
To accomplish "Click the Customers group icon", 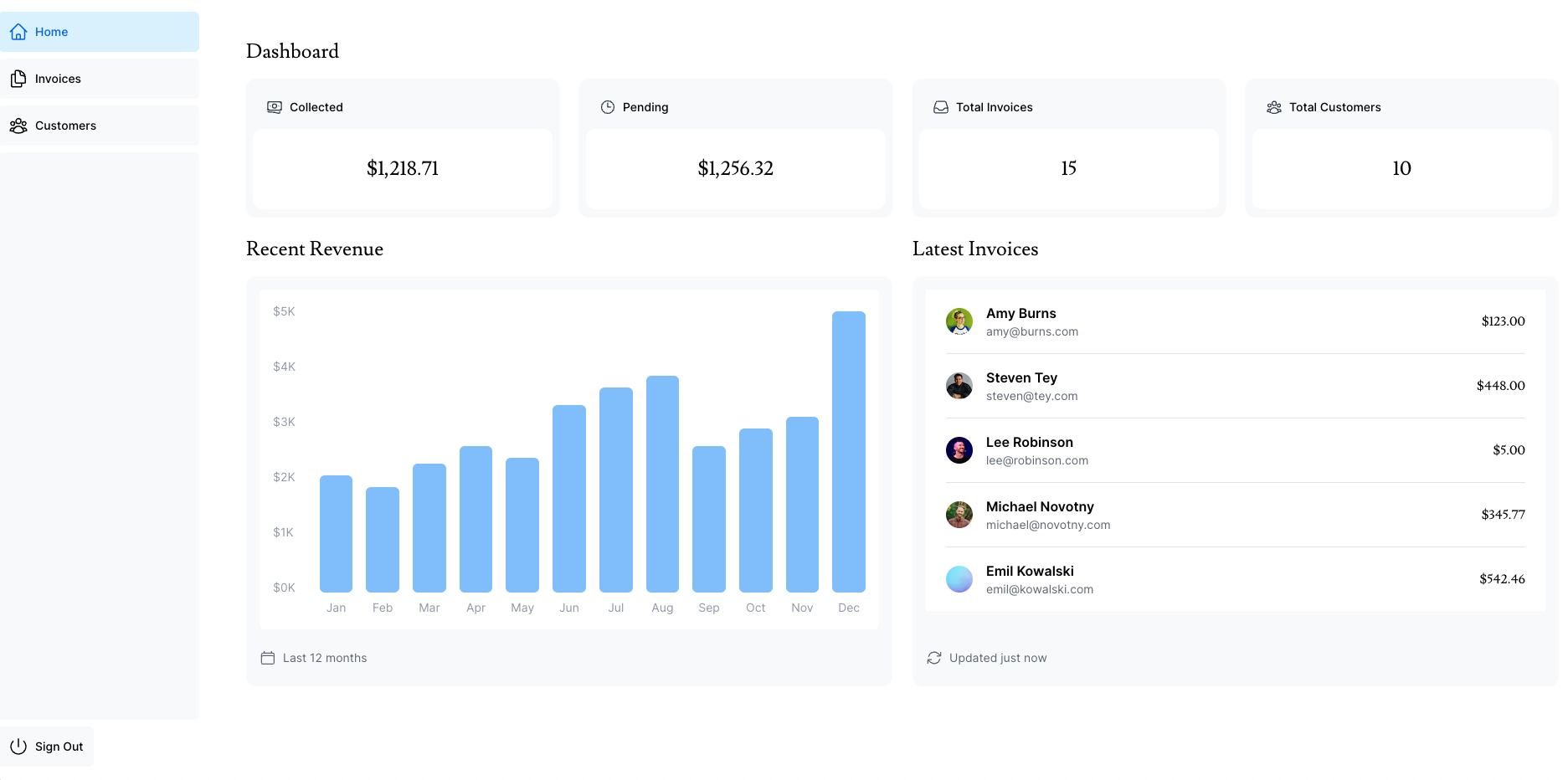I will 18,126.
